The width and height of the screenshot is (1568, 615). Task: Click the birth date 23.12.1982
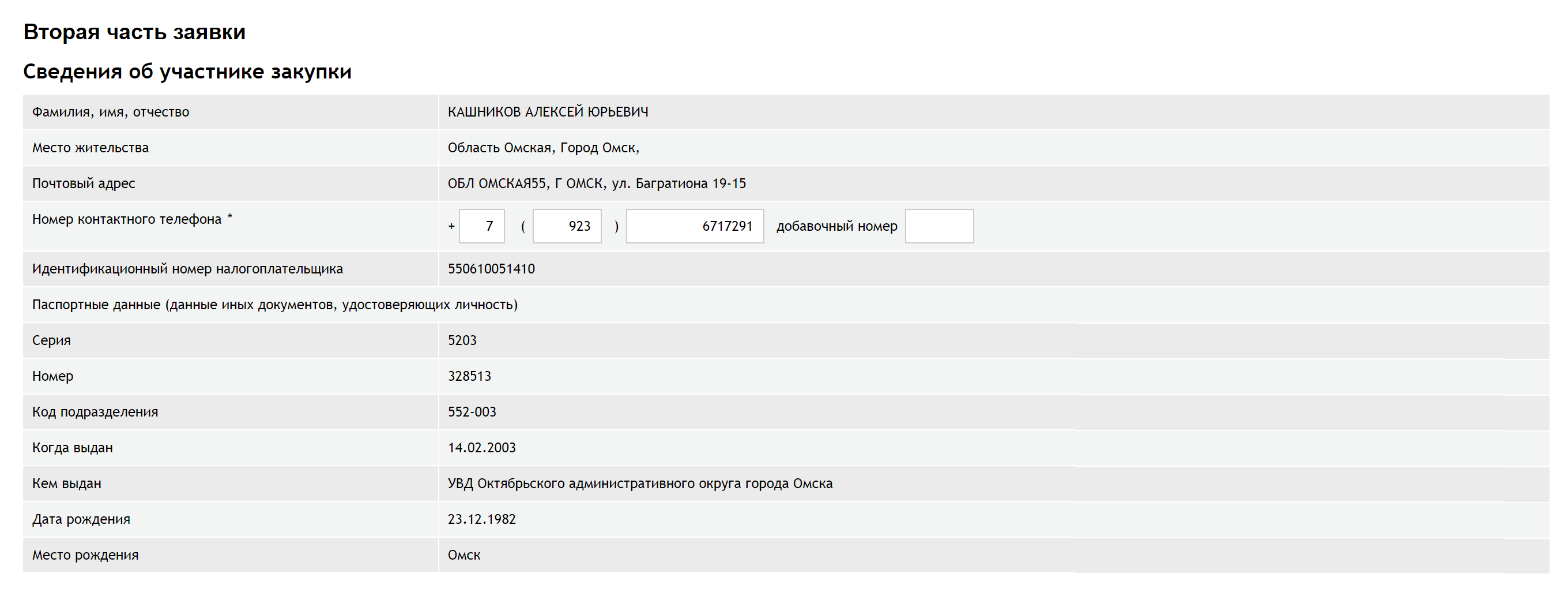click(x=481, y=519)
